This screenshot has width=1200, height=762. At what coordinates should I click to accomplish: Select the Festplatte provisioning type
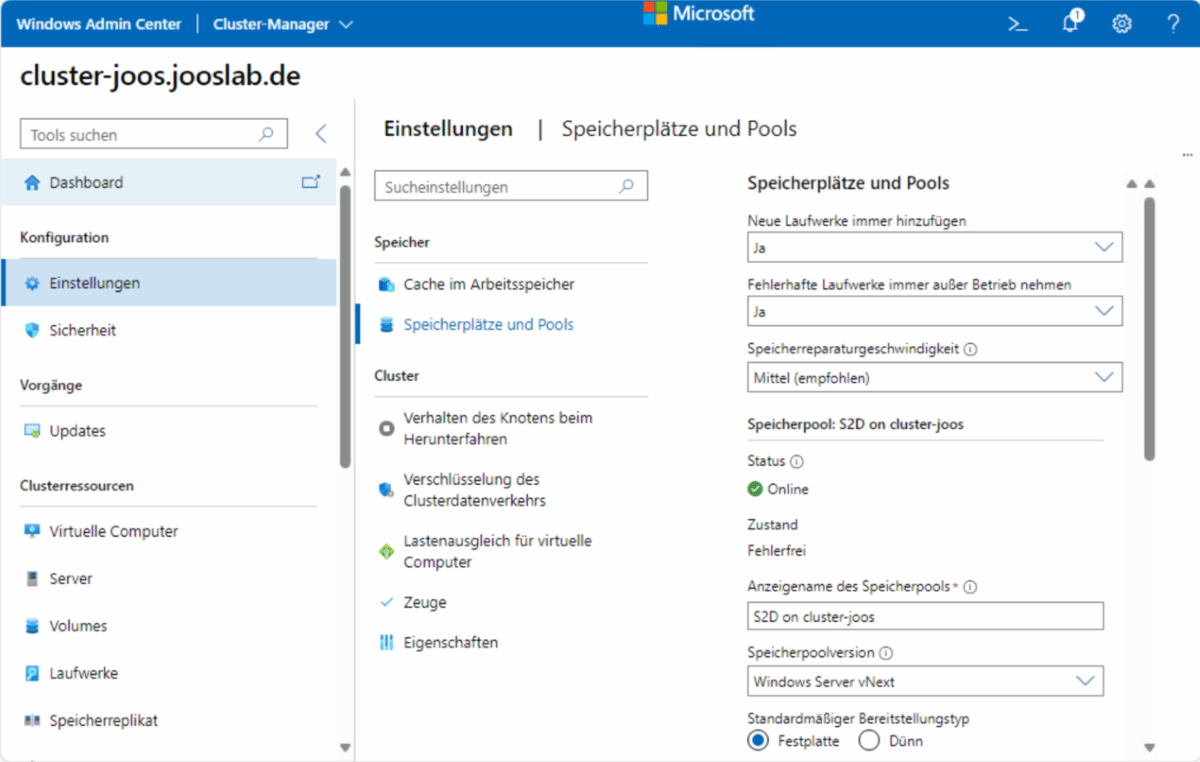(x=760, y=740)
